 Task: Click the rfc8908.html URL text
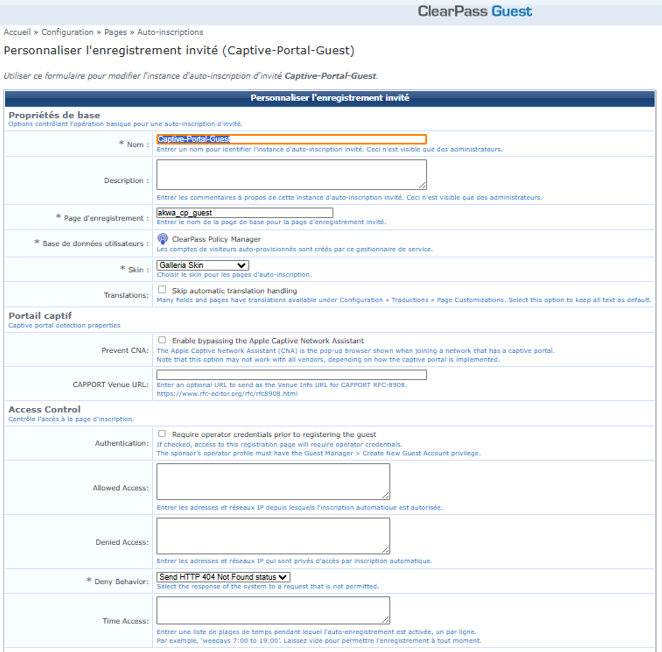point(227,394)
